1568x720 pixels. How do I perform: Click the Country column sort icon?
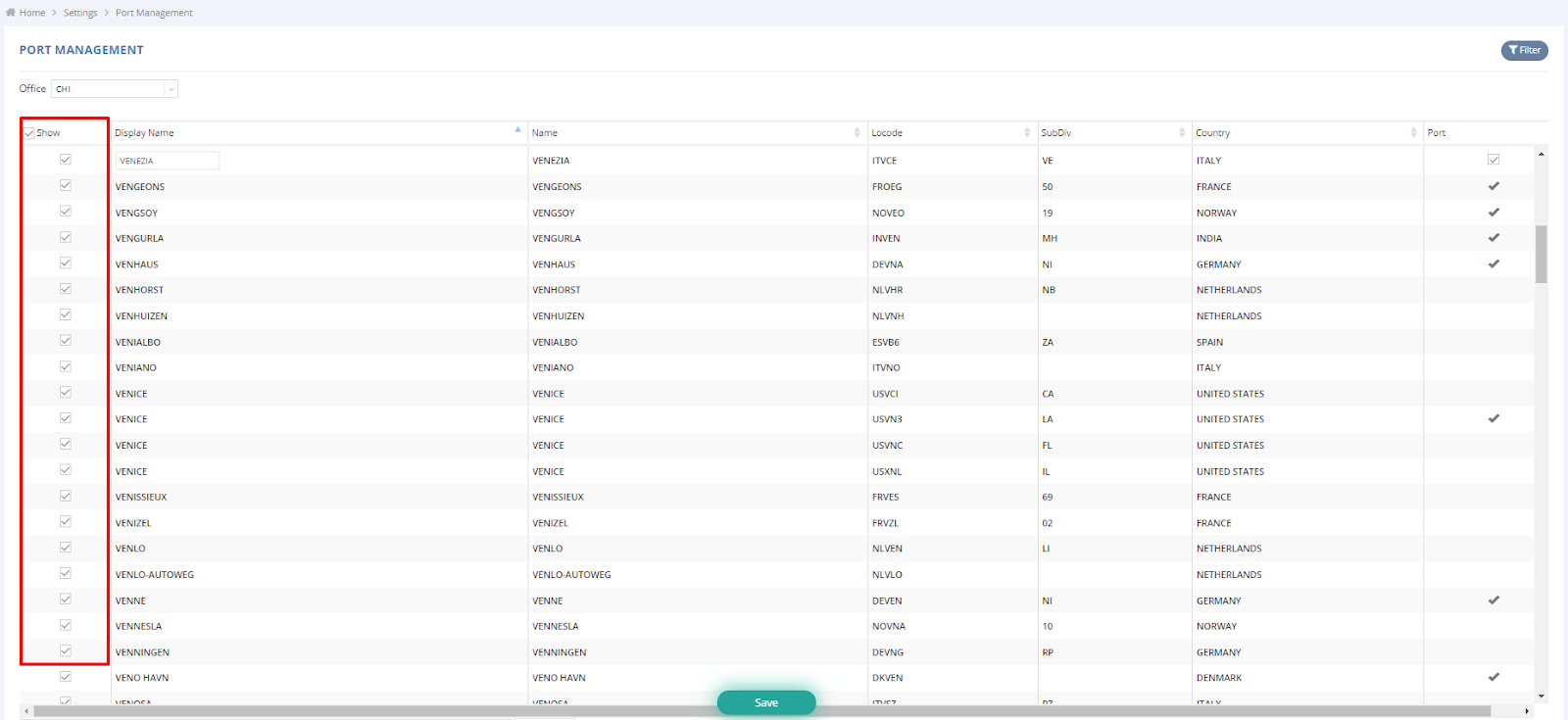(1413, 132)
